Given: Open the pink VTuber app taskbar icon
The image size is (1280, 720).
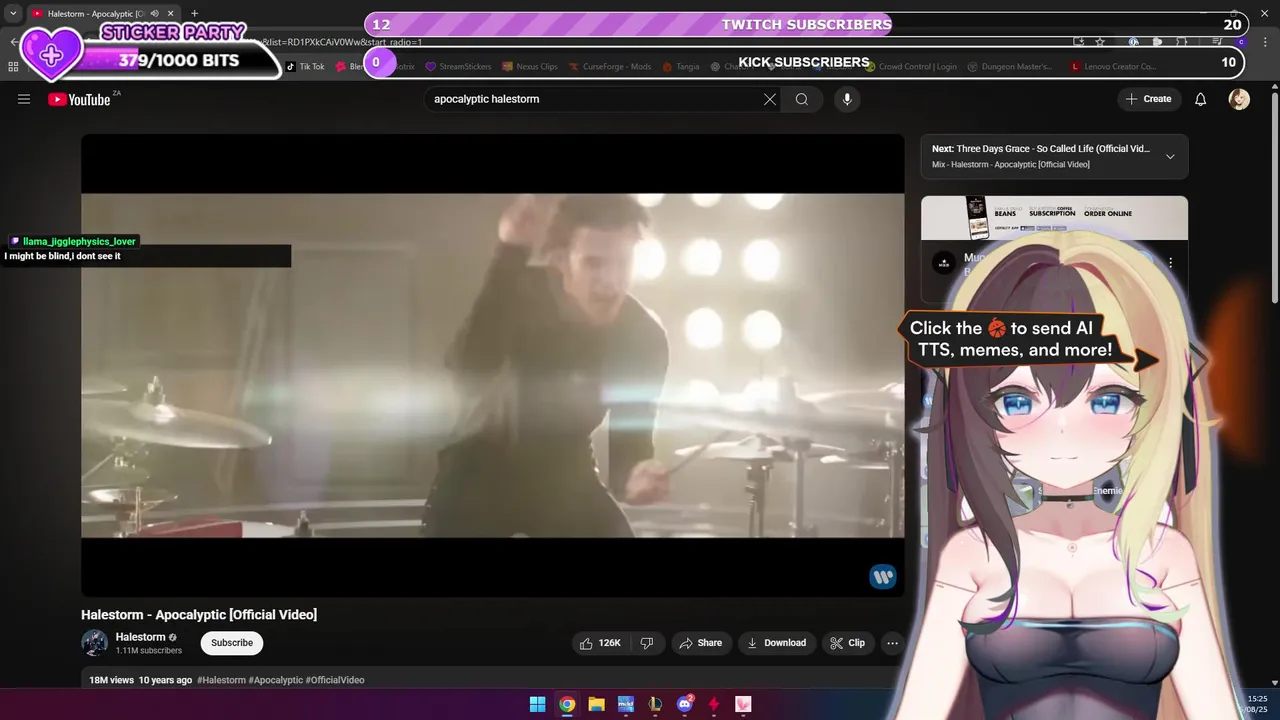Looking at the screenshot, I should (x=743, y=704).
